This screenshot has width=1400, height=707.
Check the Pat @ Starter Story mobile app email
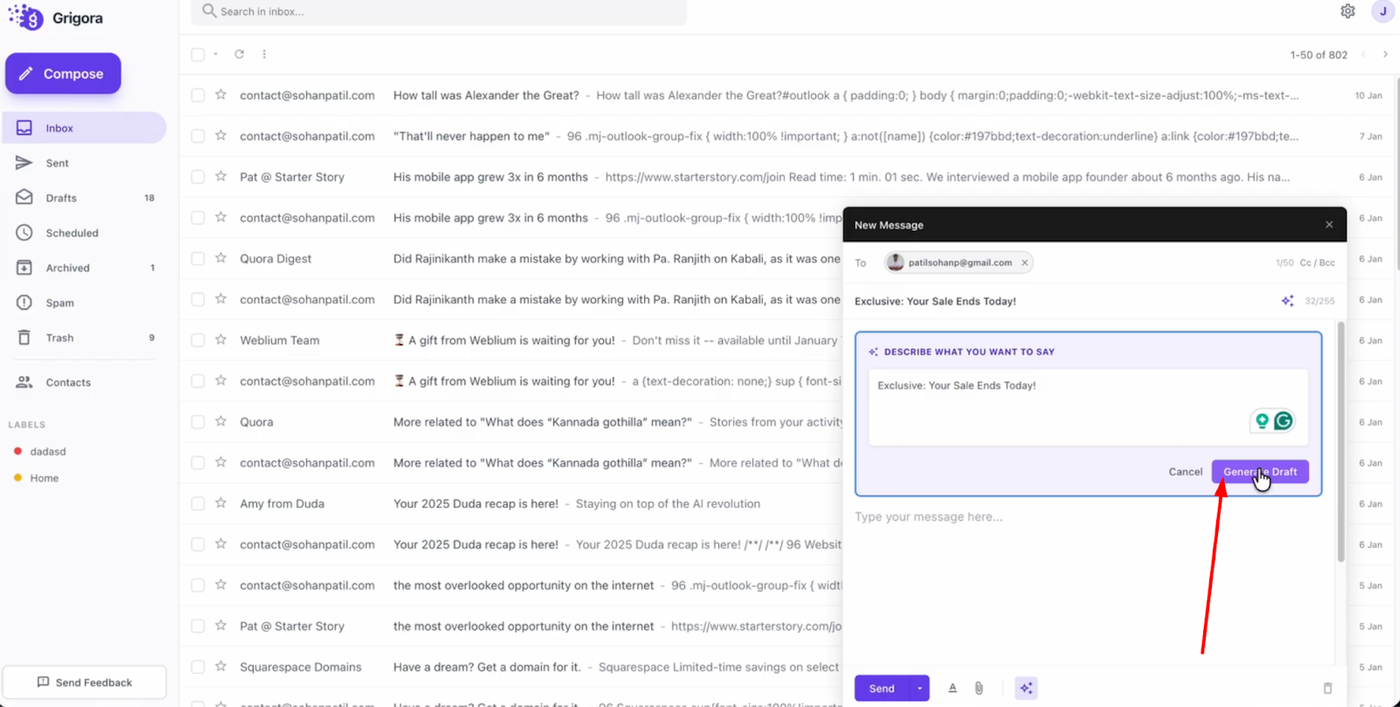198,177
